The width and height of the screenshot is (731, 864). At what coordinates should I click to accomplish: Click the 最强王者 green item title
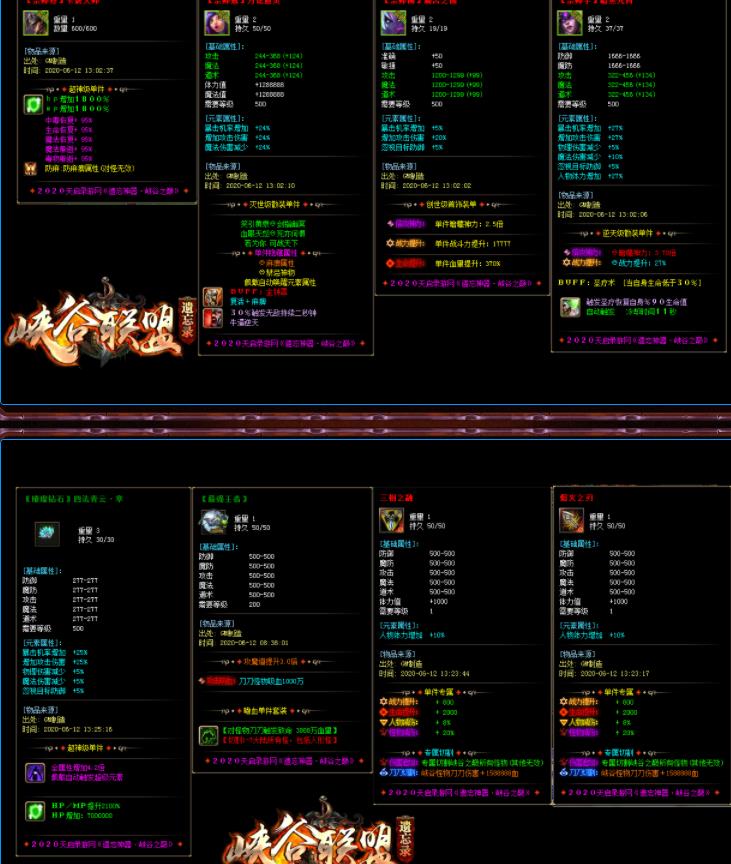pyautogui.click(x=226, y=498)
